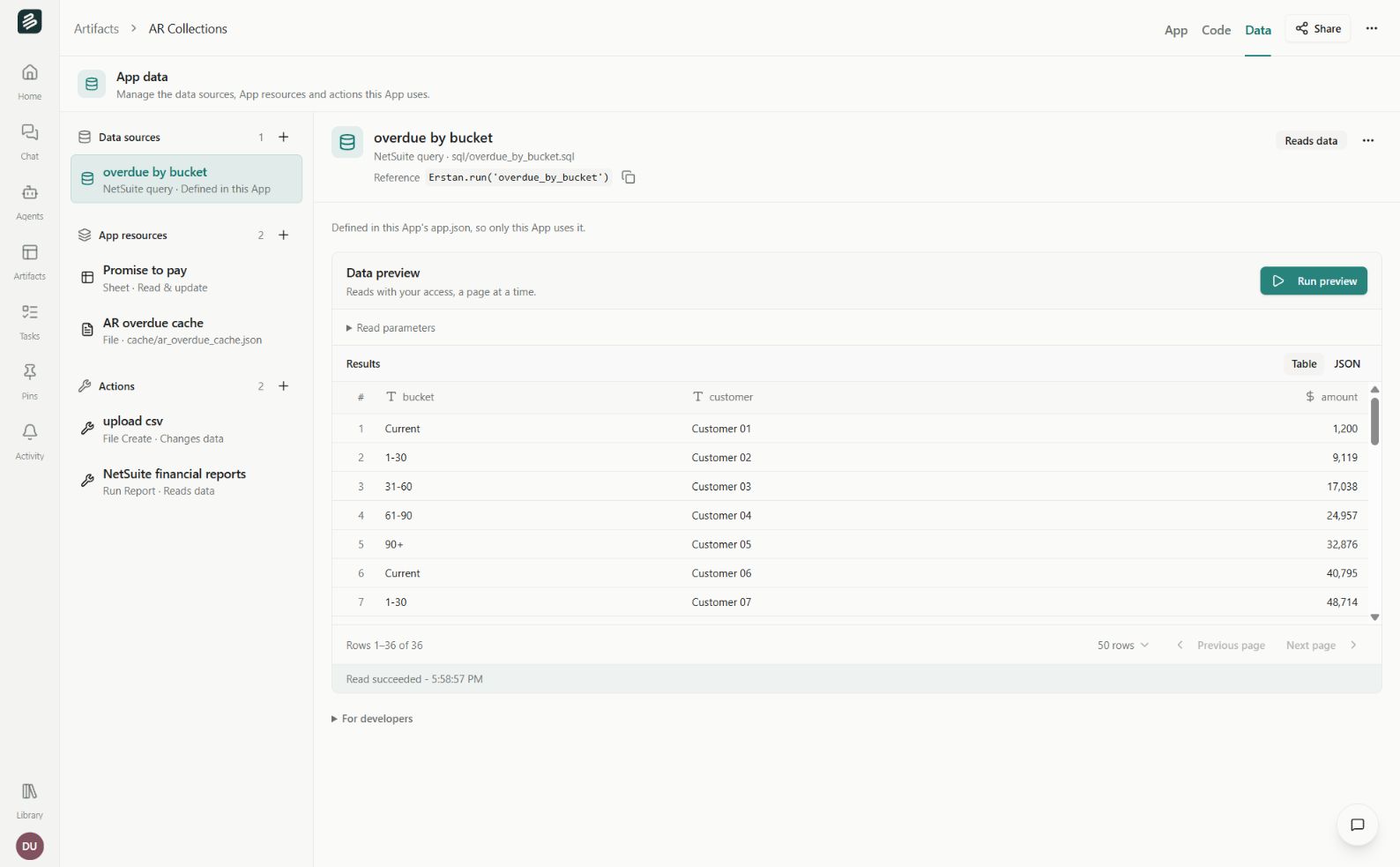This screenshot has width=1400, height=867.
Task: Click the app logo icon
Action: point(29,21)
